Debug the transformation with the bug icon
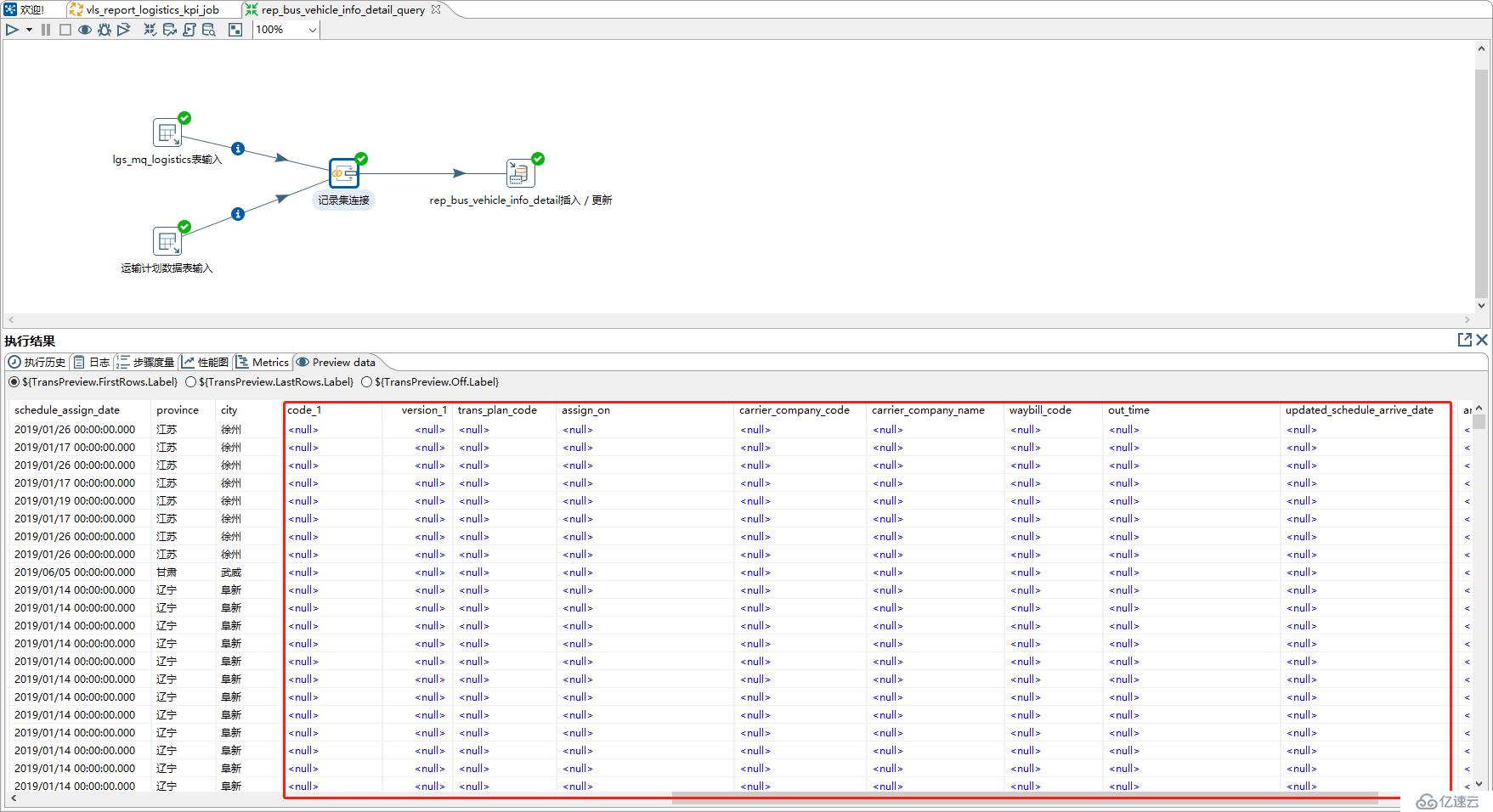This screenshot has height=812, width=1493. (104, 30)
